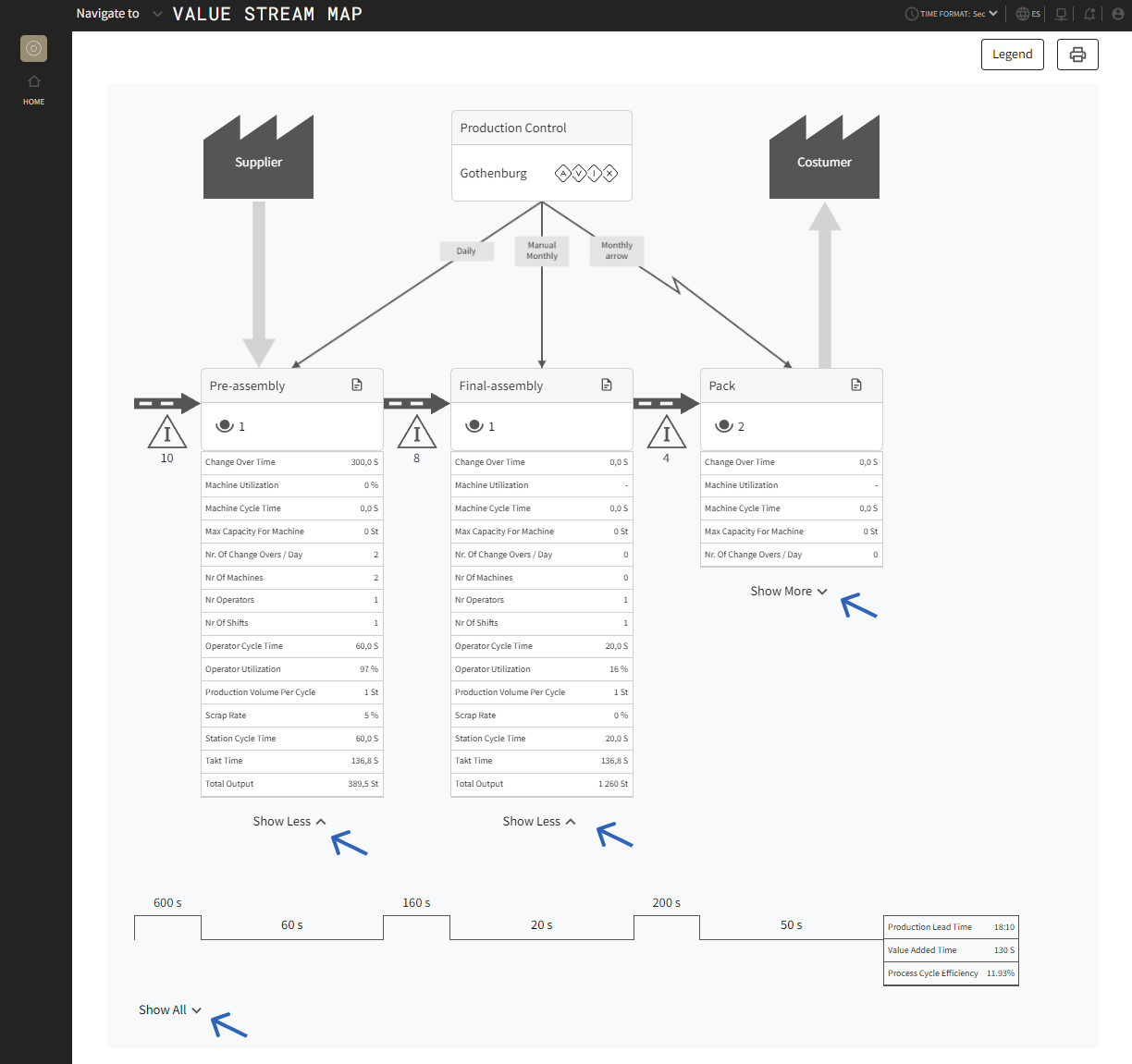
Task: Open the Pack process document icon
Action: point(856,384)
